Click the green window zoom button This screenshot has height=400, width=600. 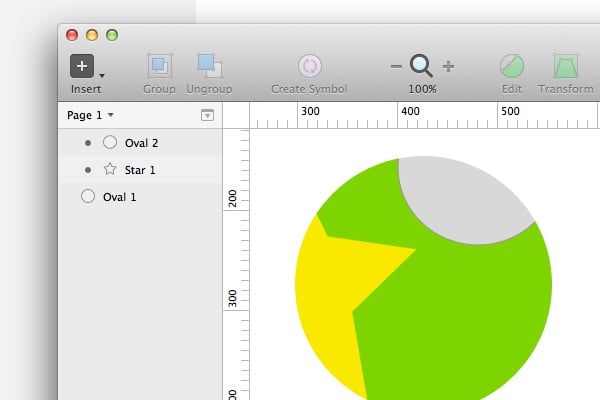pos(112,35)
